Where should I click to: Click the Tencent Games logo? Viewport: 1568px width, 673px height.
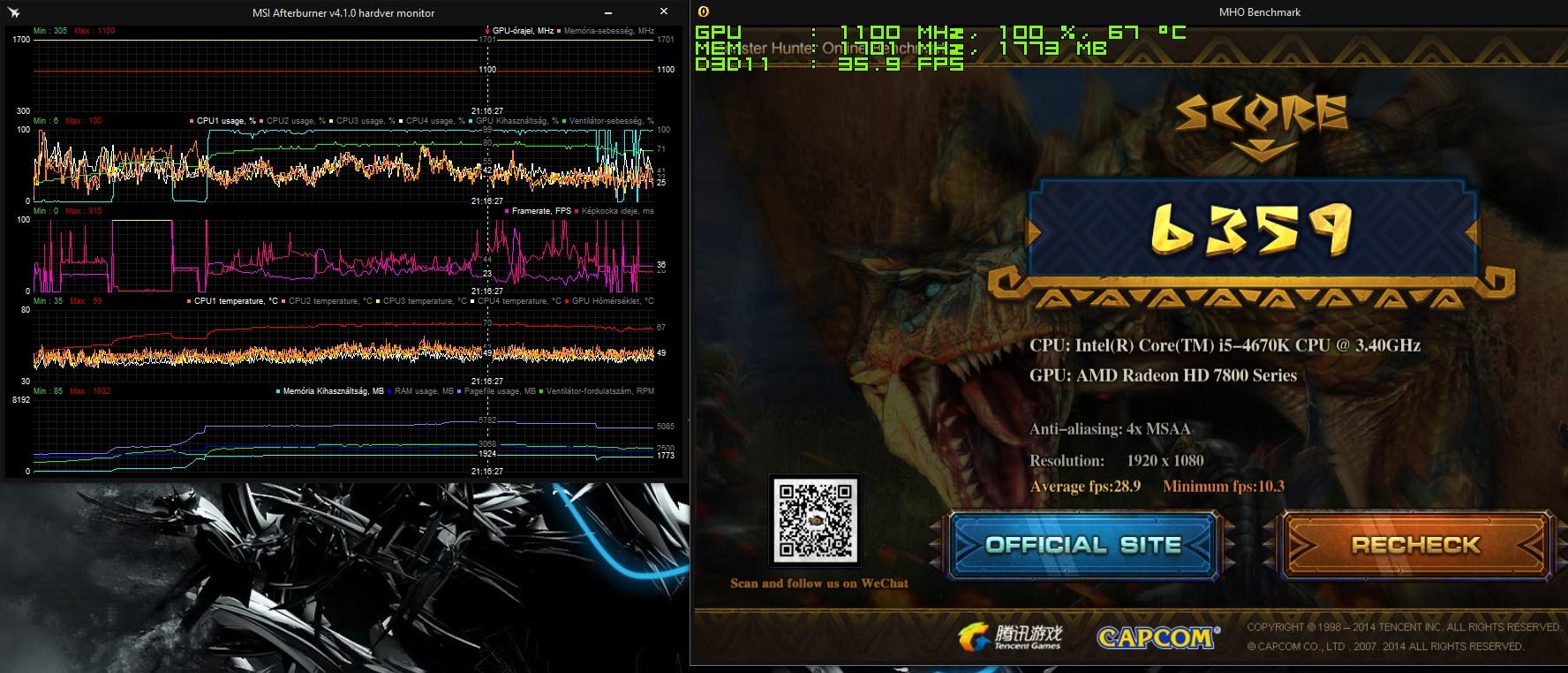[1011, 637]
